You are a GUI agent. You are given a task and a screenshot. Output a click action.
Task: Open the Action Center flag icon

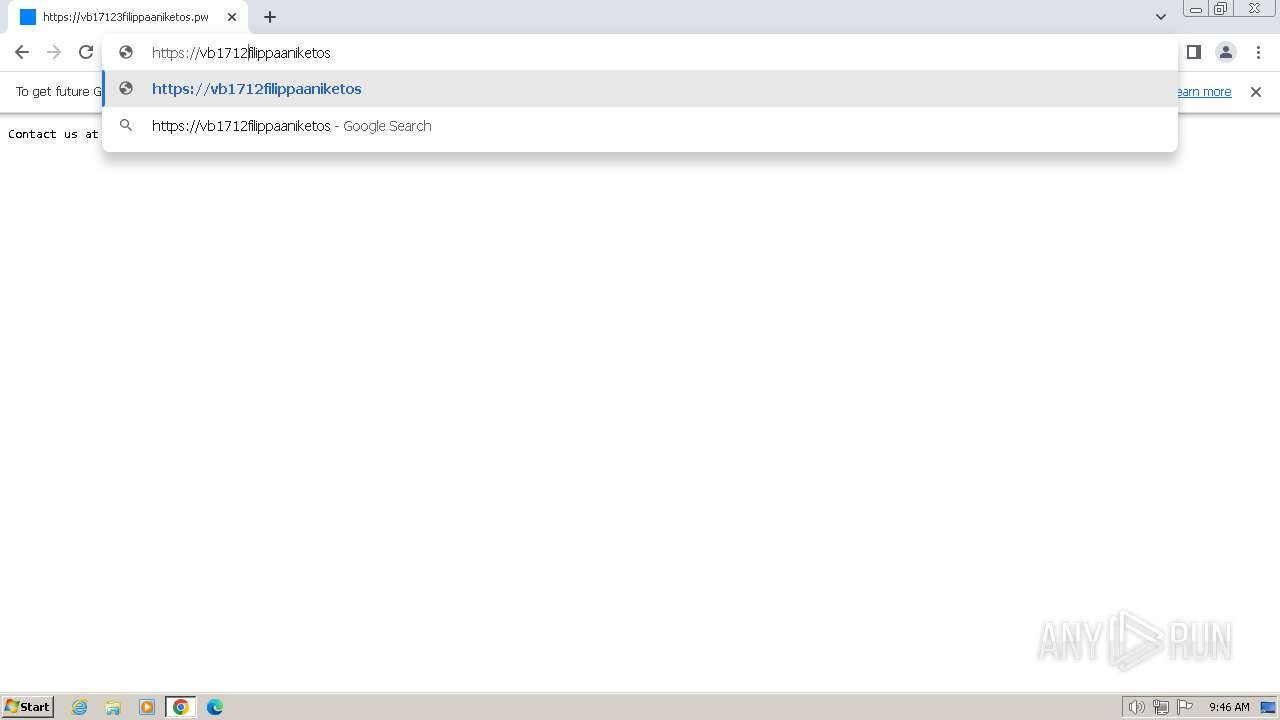click(x=1185, y=707)
